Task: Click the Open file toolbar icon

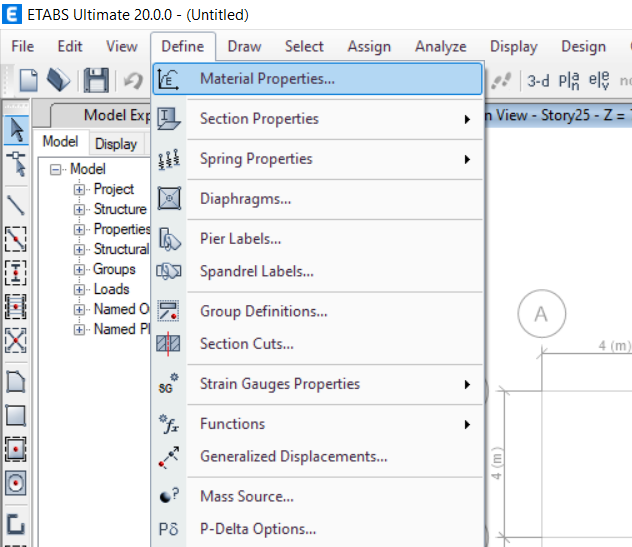Action: coord(58,80)
